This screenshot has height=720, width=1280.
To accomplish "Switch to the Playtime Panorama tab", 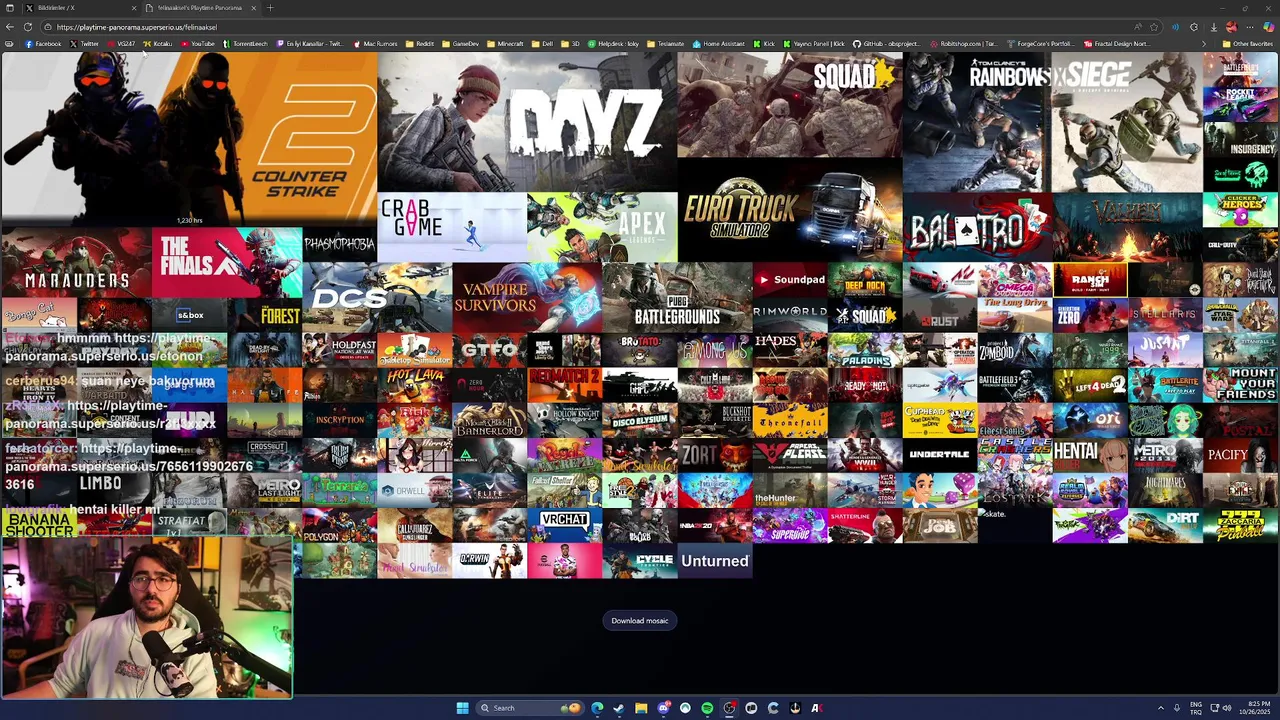I will point(200,8).
